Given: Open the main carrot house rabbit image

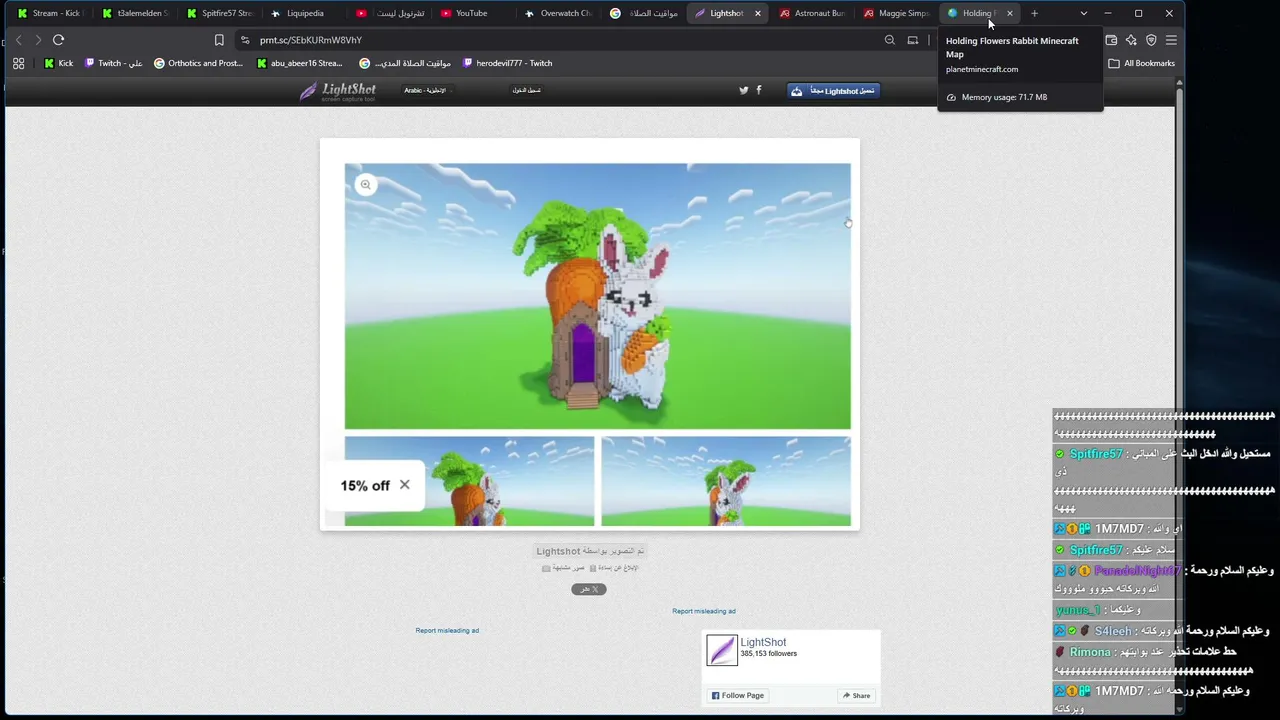Looking at the screenshot, I should click(598, 296).
